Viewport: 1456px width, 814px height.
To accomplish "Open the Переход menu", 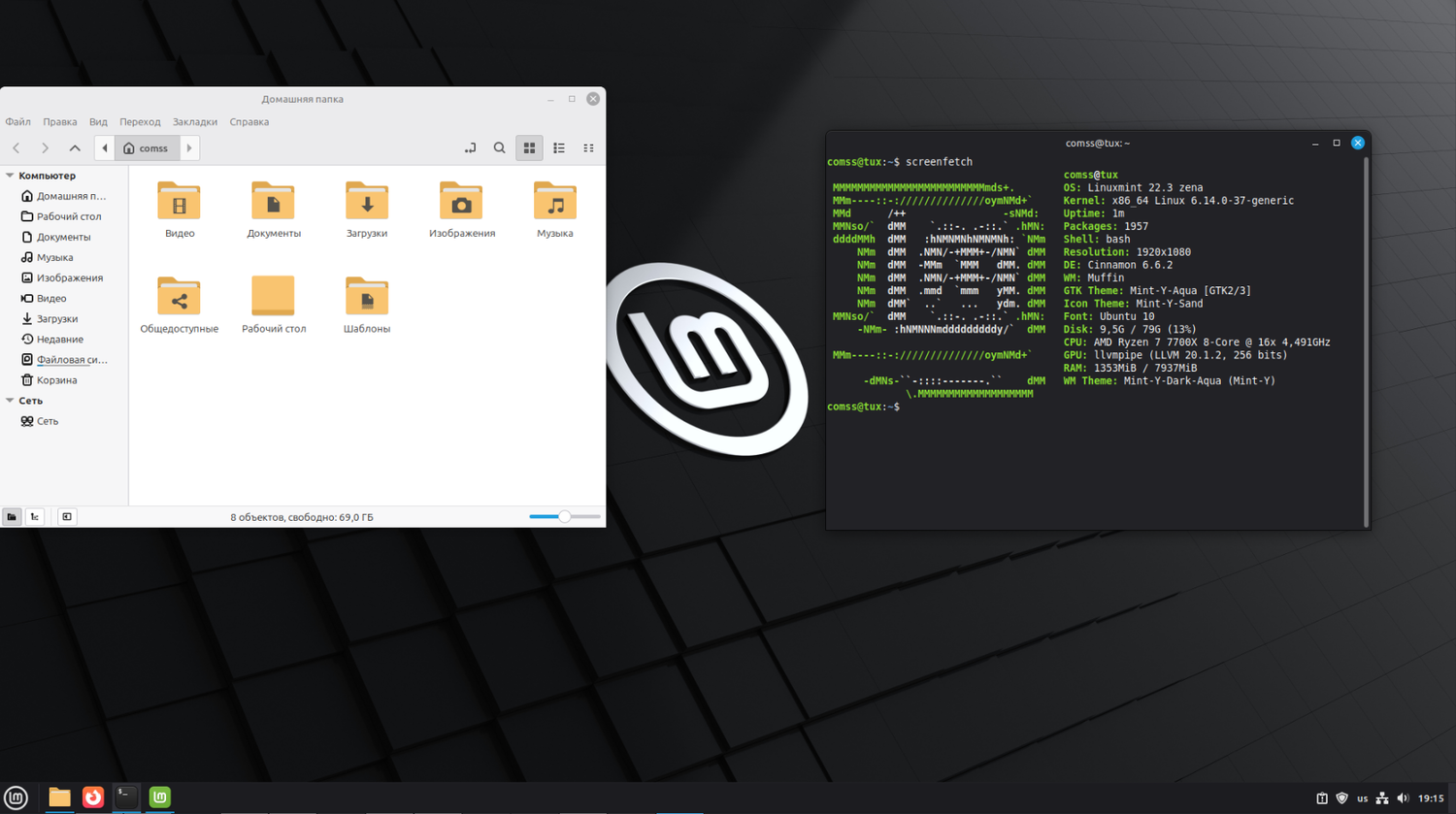I will coord(140,122).
